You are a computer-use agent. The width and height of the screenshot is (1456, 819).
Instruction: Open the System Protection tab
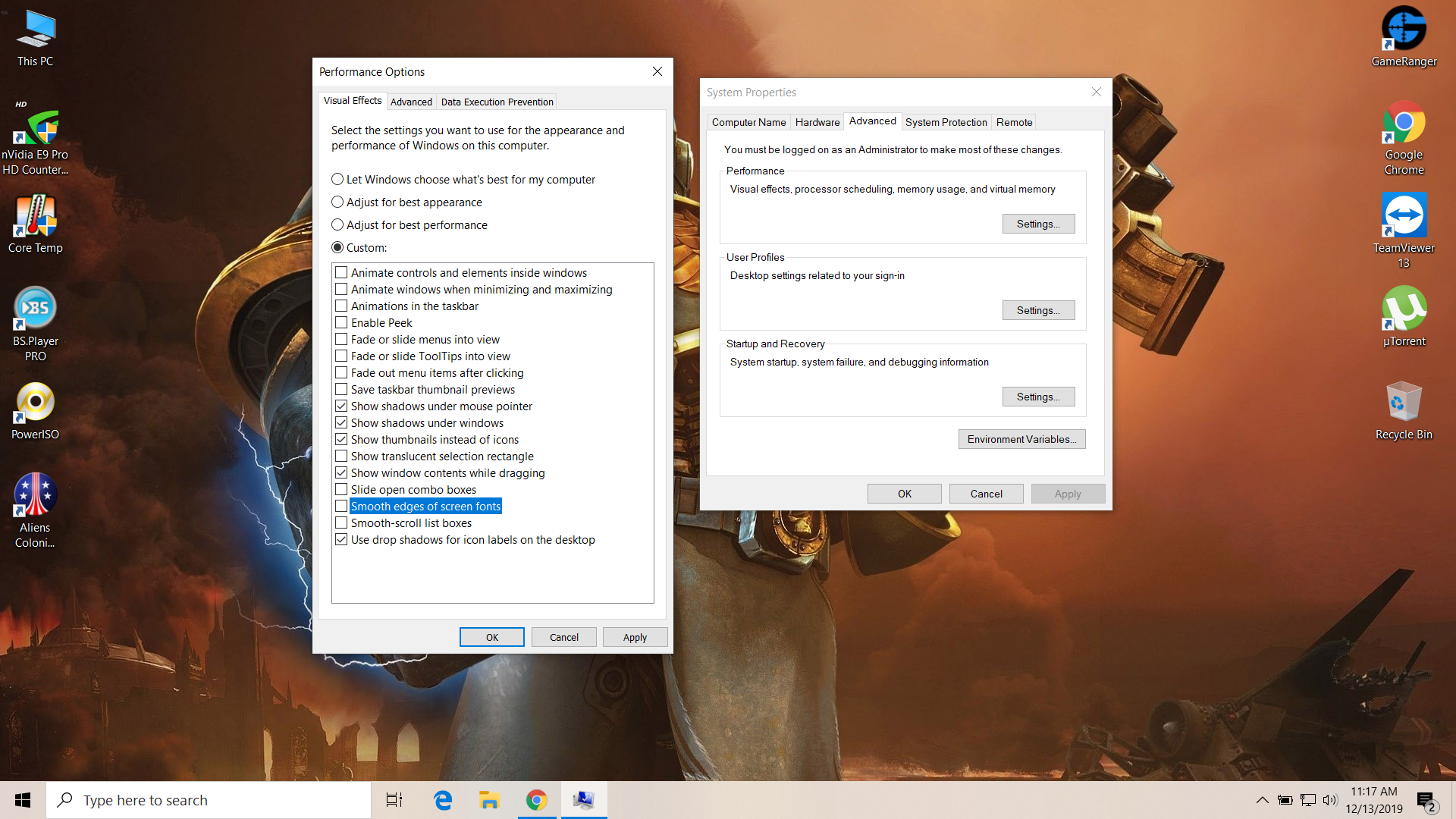(946, 122)
